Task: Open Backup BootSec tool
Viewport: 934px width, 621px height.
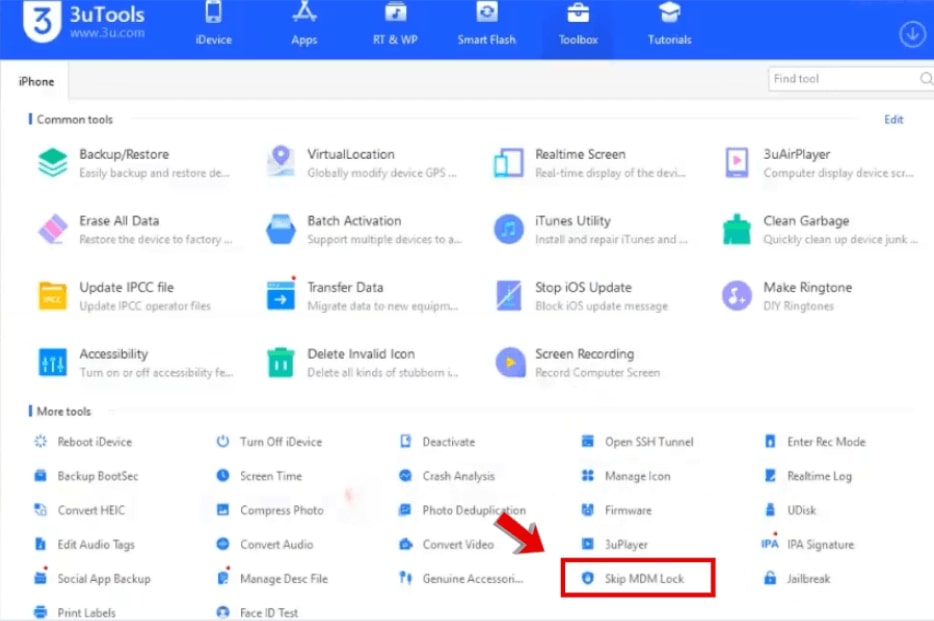Action: pos(86,476)
